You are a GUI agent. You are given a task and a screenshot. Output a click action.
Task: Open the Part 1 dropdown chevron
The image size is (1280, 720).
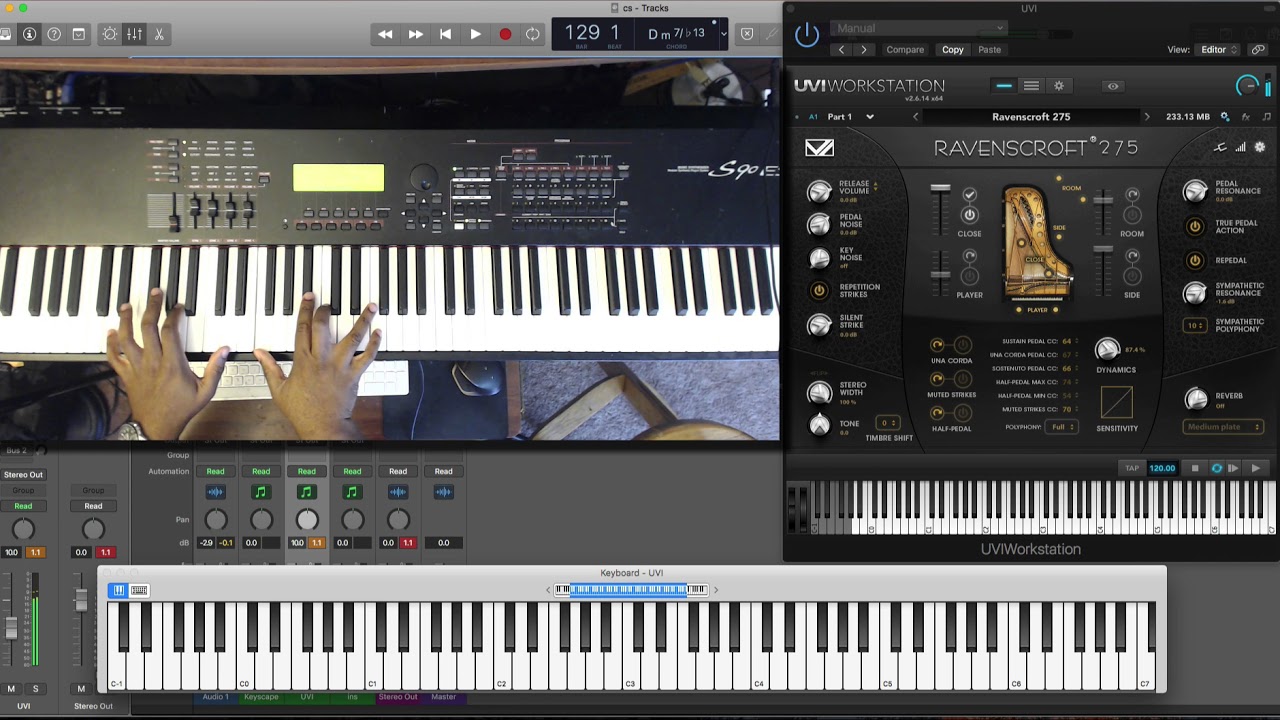[869, 117]
